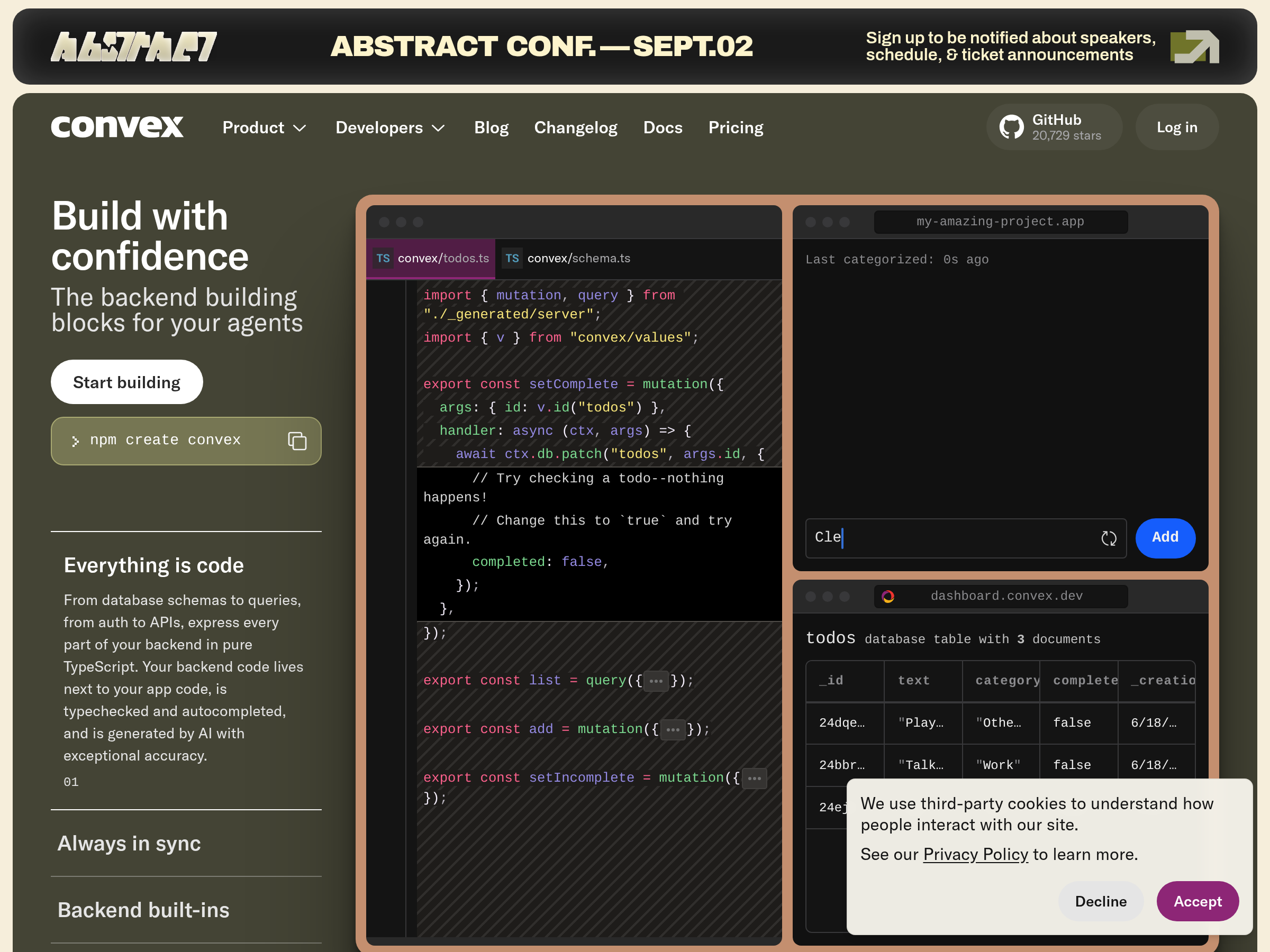Click the 24bbr… id cell
The height and width of the screenshot is (952, 1270).
pyautogui.click(x=845, y=765)
